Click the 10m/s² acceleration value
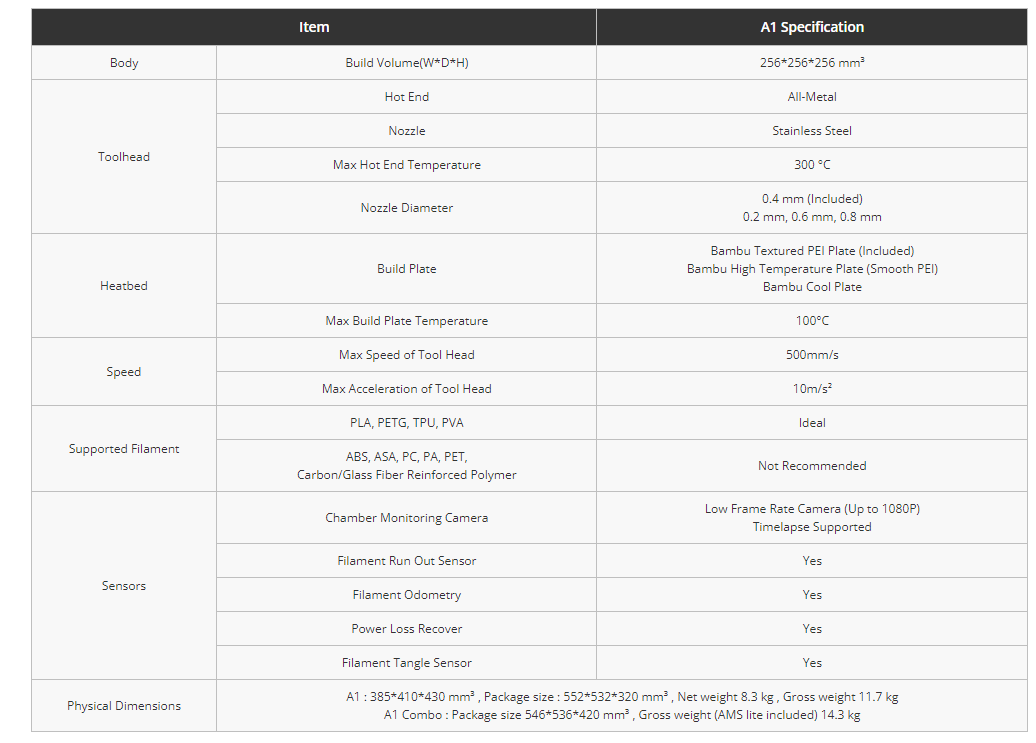Screen dimensions: 1036x743 pos(811,389)
